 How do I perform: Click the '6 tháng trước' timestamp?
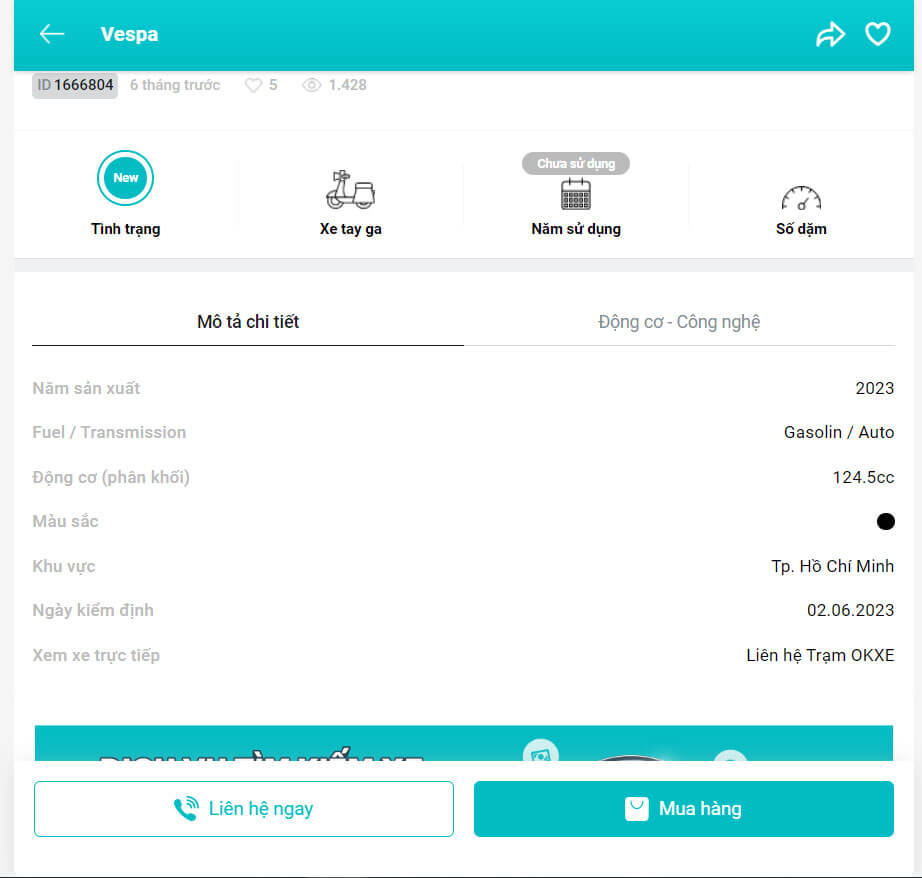(x=175, y=85)
